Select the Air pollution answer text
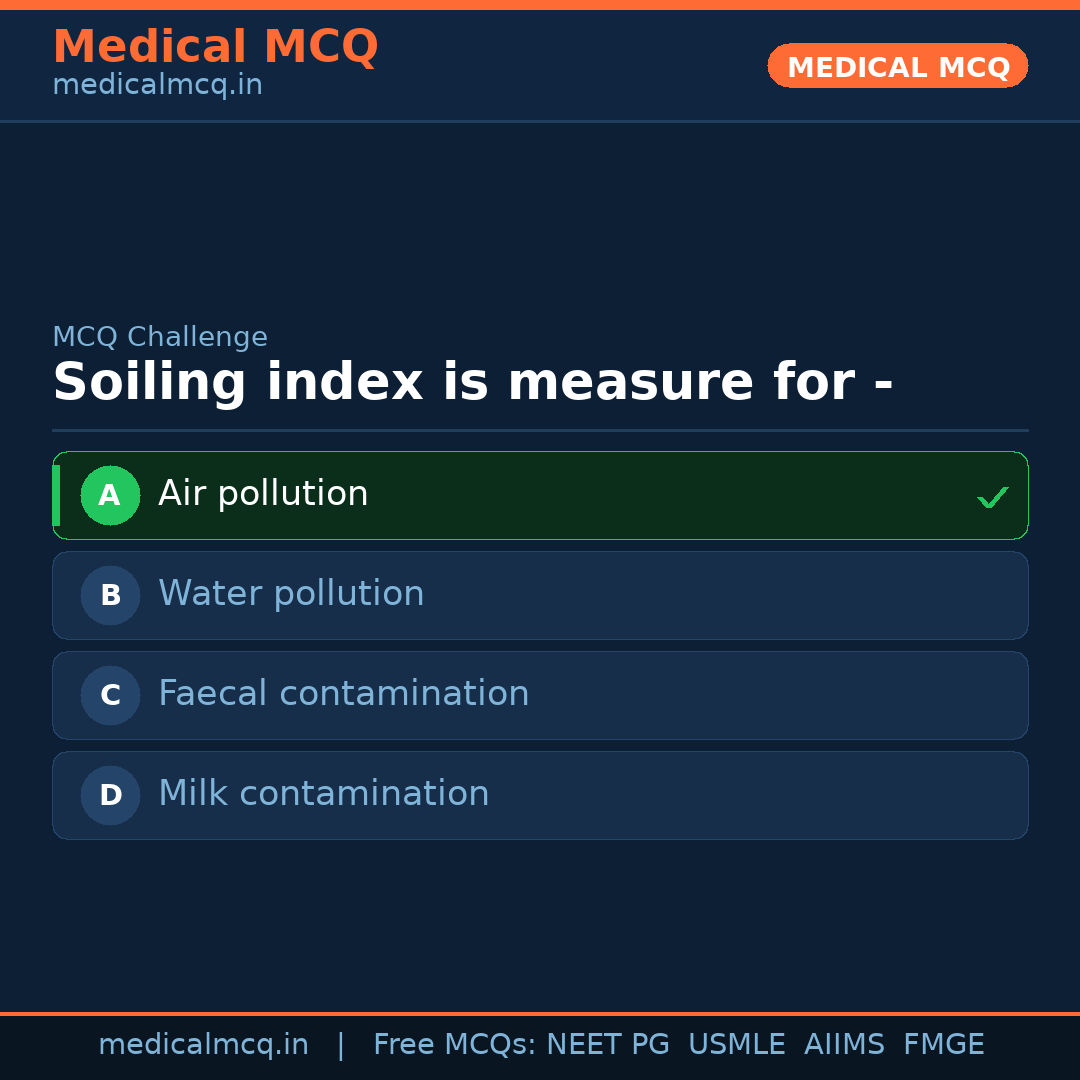The height and width of the screenshot is (1080, 1080). (x=263, y=494)
